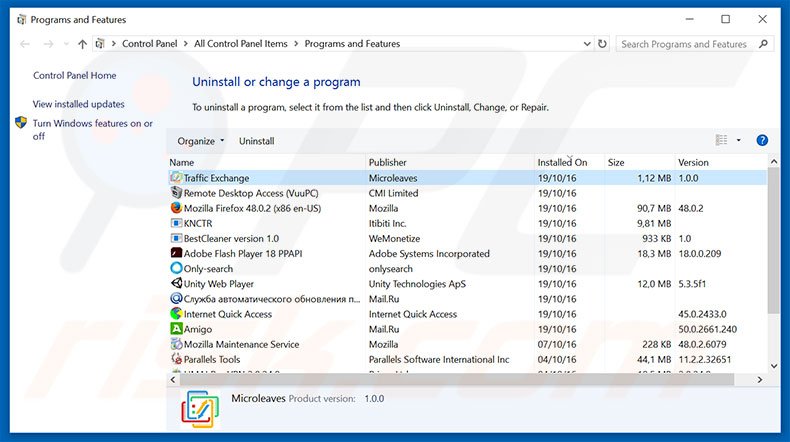The height and width of the screenshot is (442, 790).
Task: Click the Control Panel breadcrumb
Action: (150, 44)
